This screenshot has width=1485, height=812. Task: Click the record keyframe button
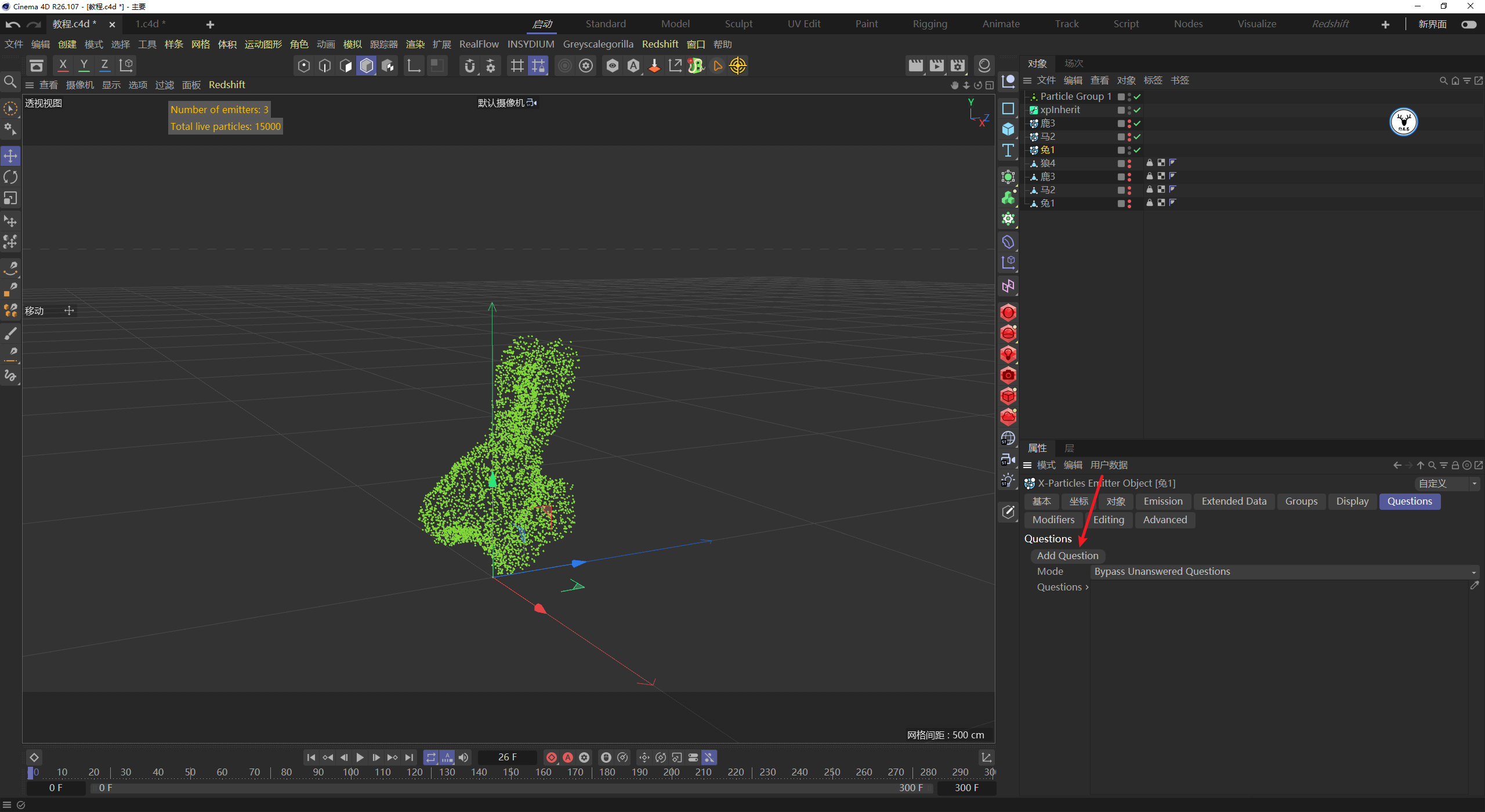[552, 757]
